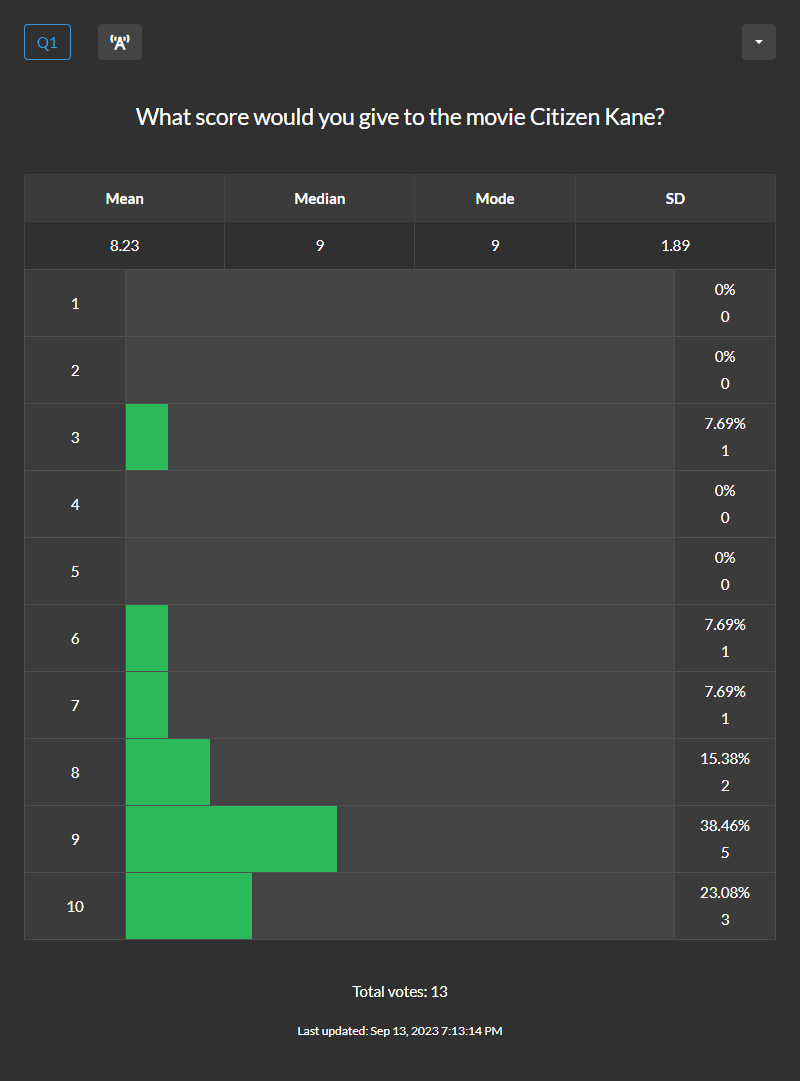
Task: Toggle the live broadcast indicator
Action: coord(119,41)
